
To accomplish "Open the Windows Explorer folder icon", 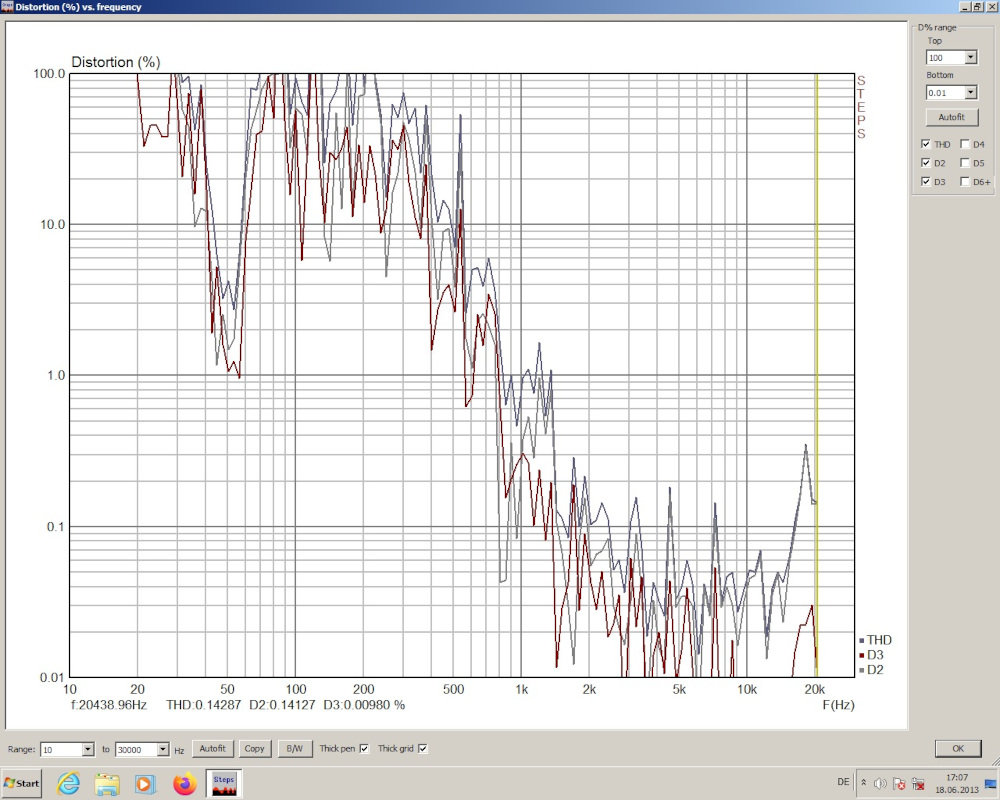I will pyautogui.click(x=107, y=783).
